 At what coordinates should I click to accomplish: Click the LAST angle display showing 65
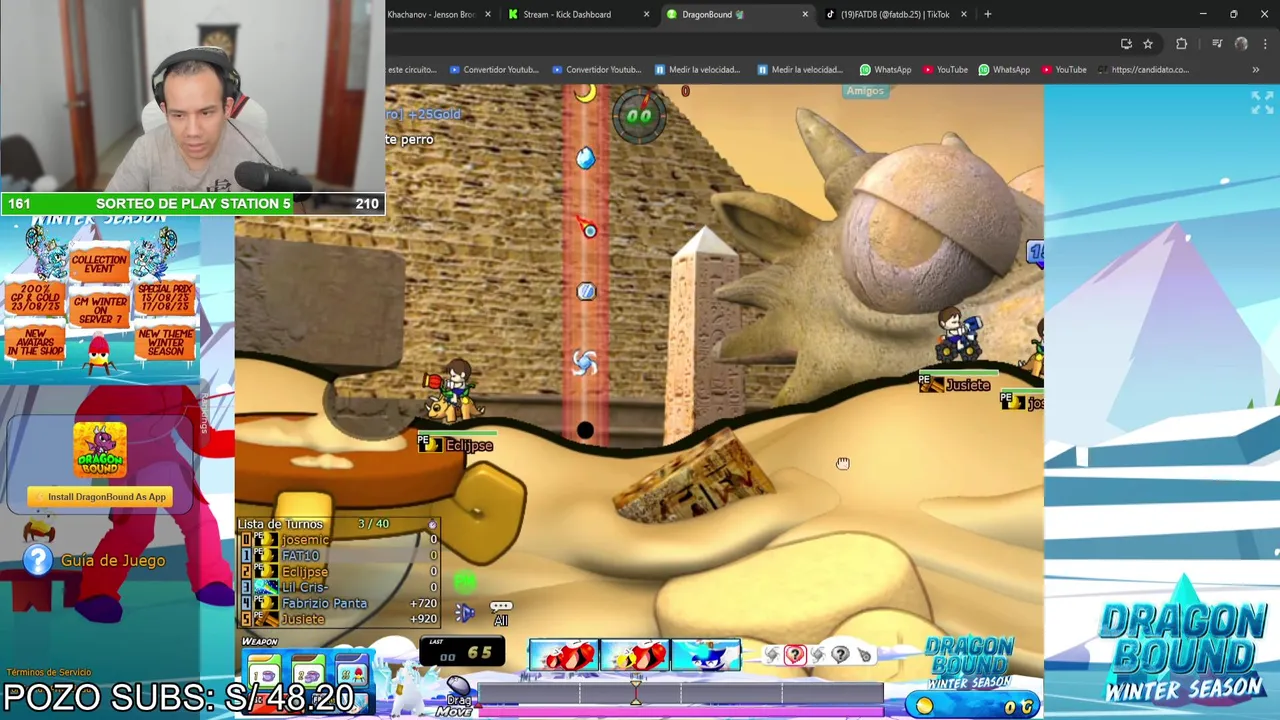click(461, 653)
